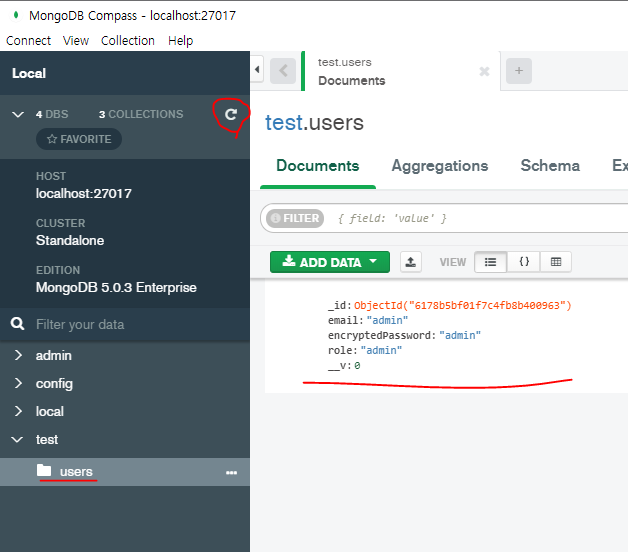Select the local database name
The image size is (628, 552).
pos(50,411)
